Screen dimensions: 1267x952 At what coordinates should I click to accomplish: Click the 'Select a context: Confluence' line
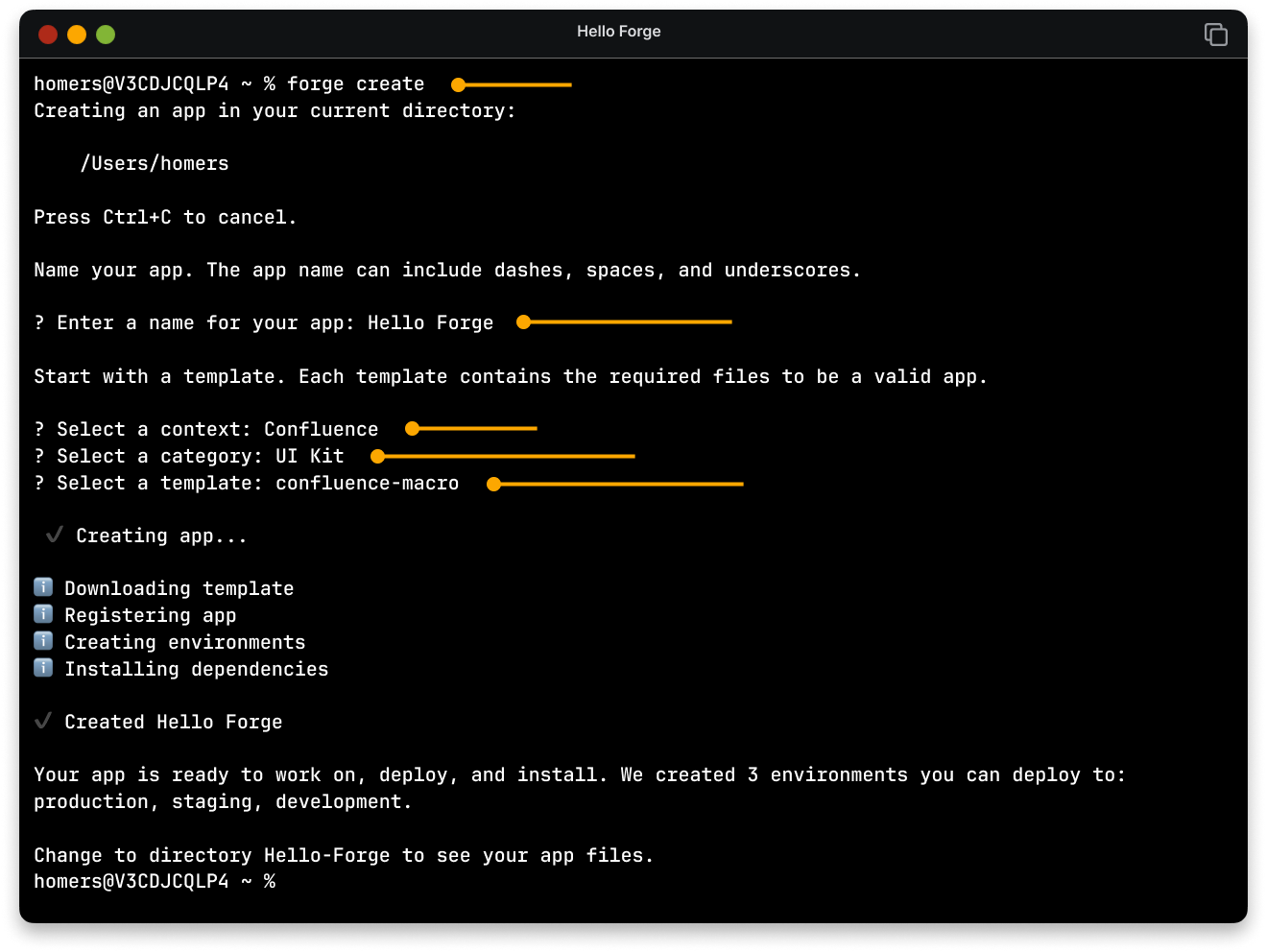click(206, 430)
